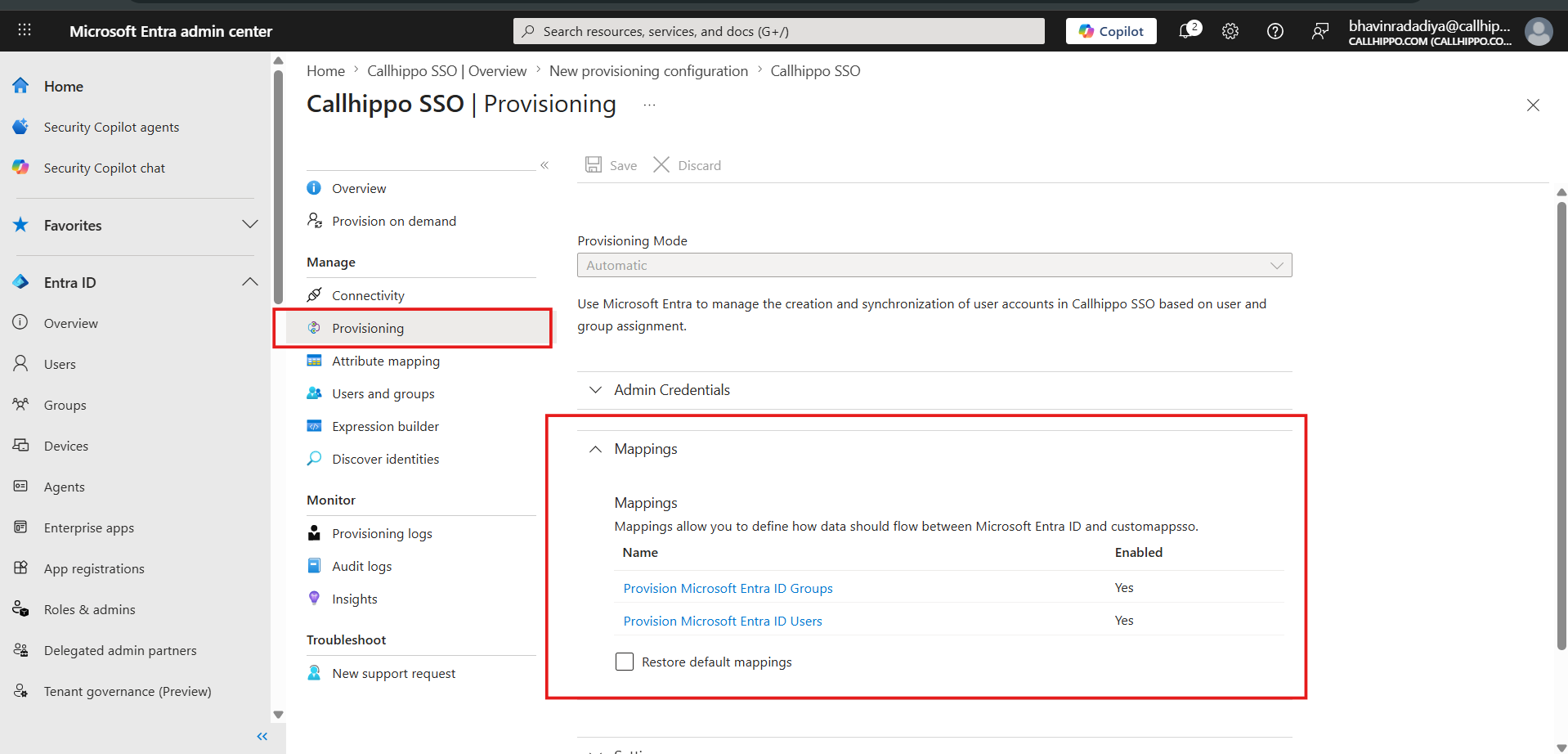The height and width of the screenshot is (754, 1568).
Task: Collapse the resource menu double-chevron
Action: (x=544, y=165)
